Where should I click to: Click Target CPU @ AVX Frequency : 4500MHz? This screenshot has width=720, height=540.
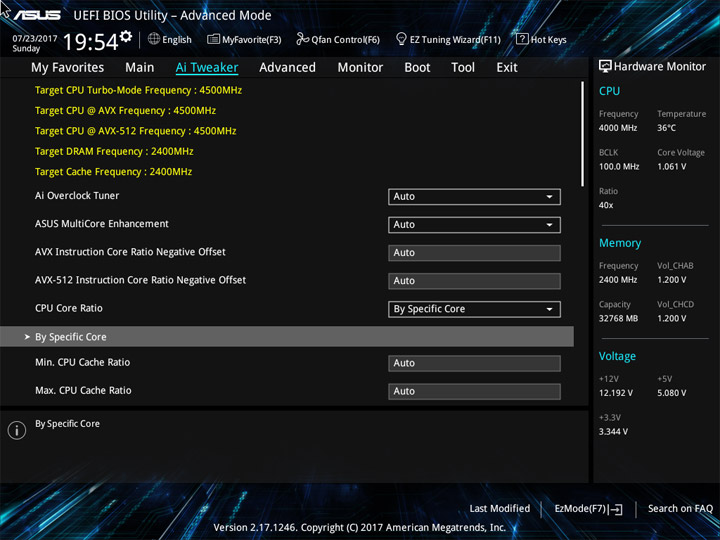pos(125,111)
